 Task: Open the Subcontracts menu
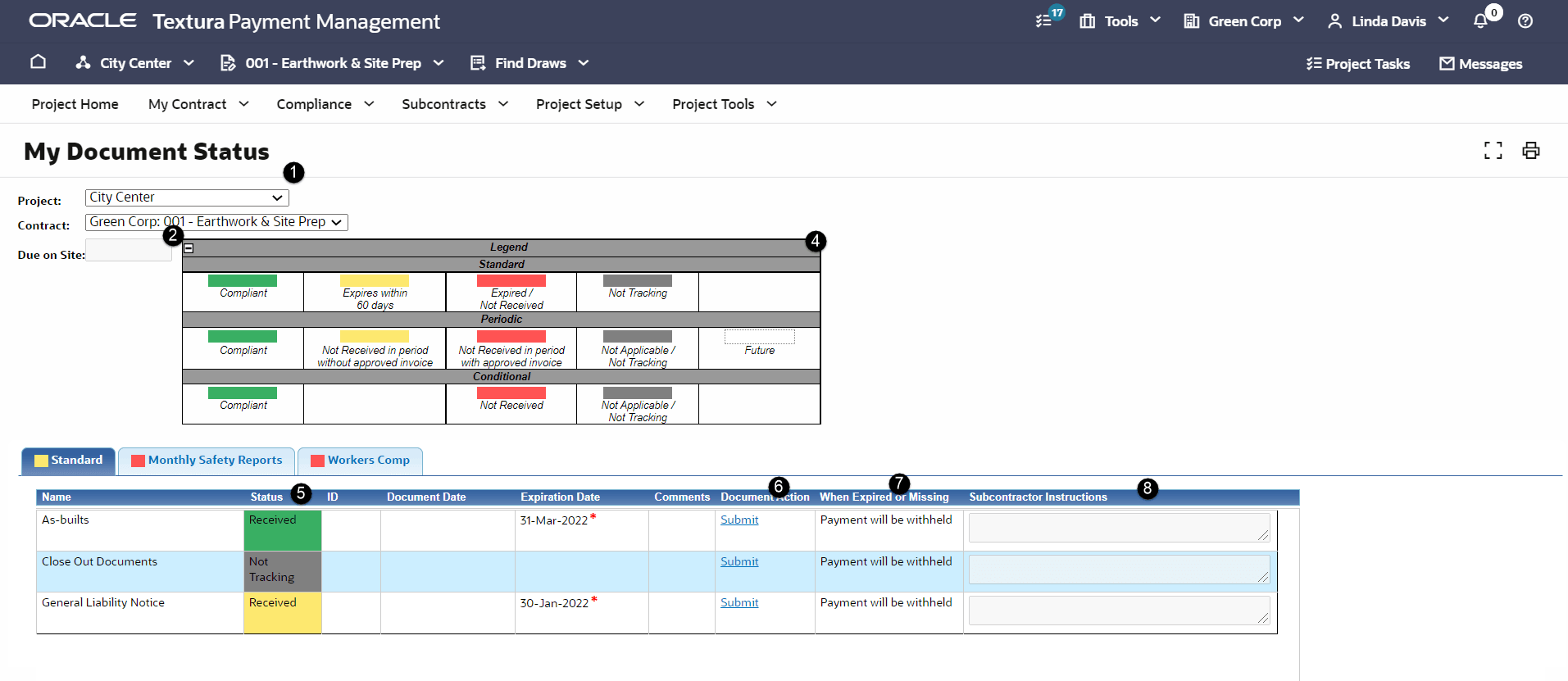[455, 104]
